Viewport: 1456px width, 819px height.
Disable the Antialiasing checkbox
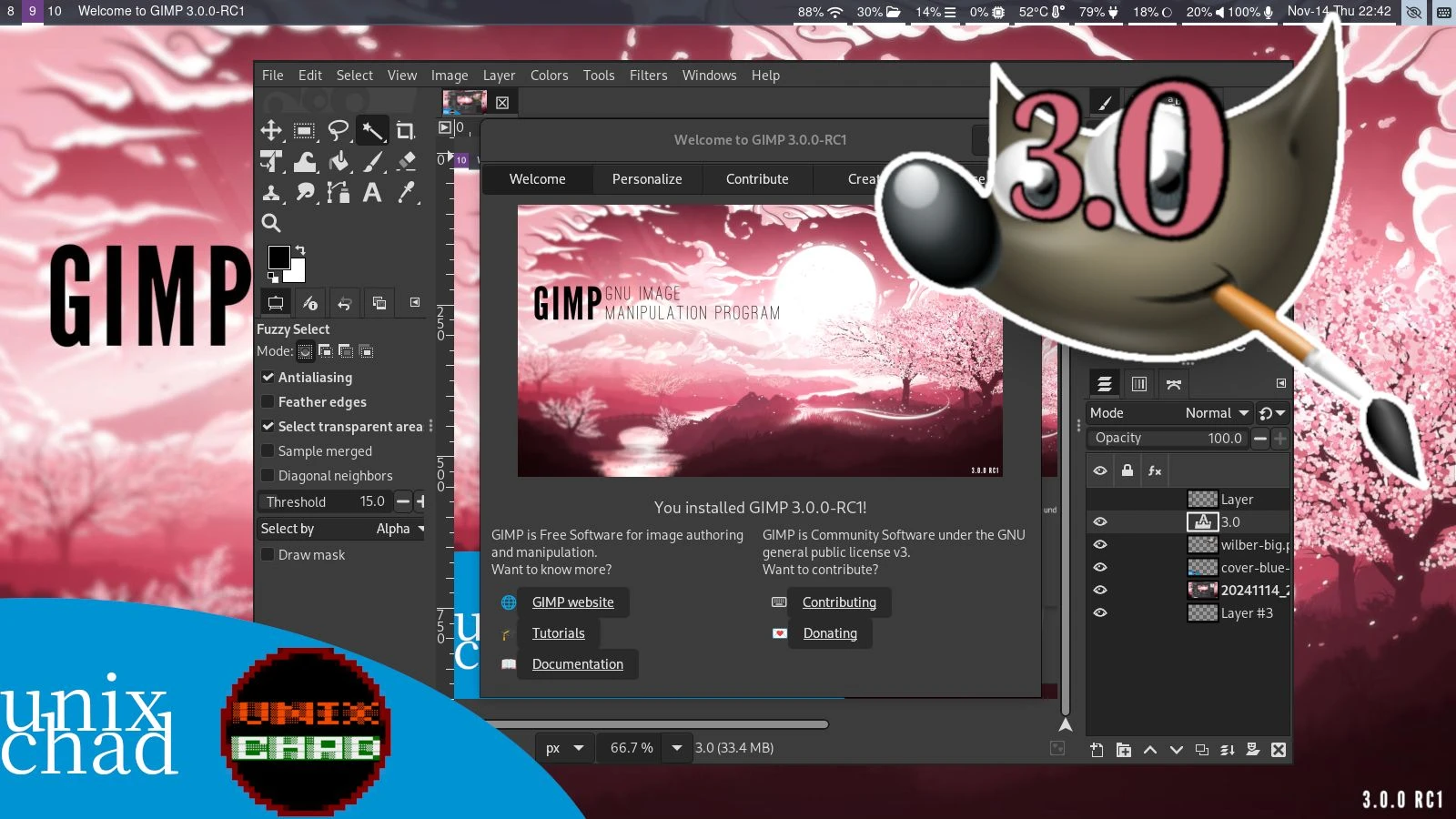pos(268,377)
